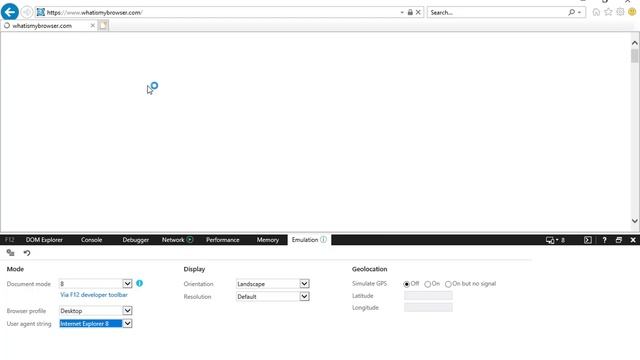Image resolution: width=640 pixels, height=360 pixels.
Task: Click the page scrollbar up arrow
Action: click(634, 43)
